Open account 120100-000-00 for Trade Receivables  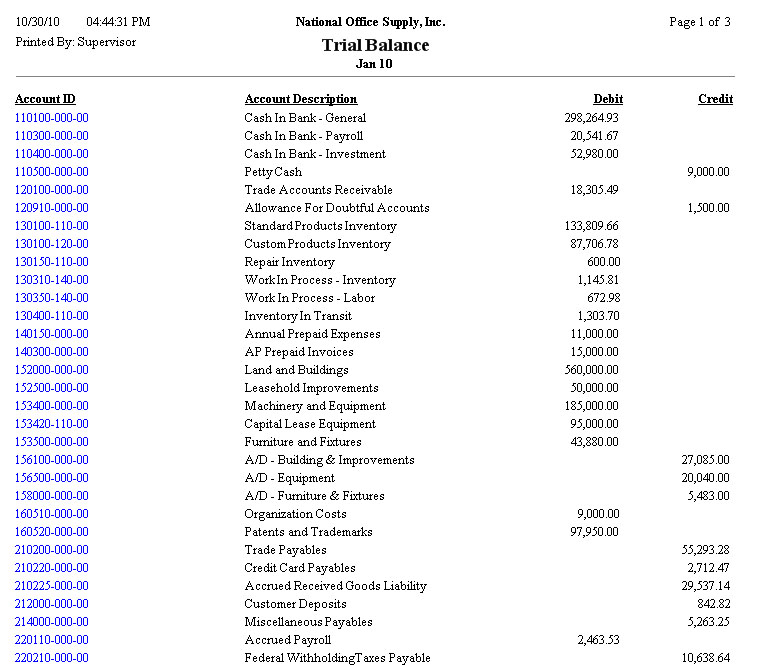point(52,190)
